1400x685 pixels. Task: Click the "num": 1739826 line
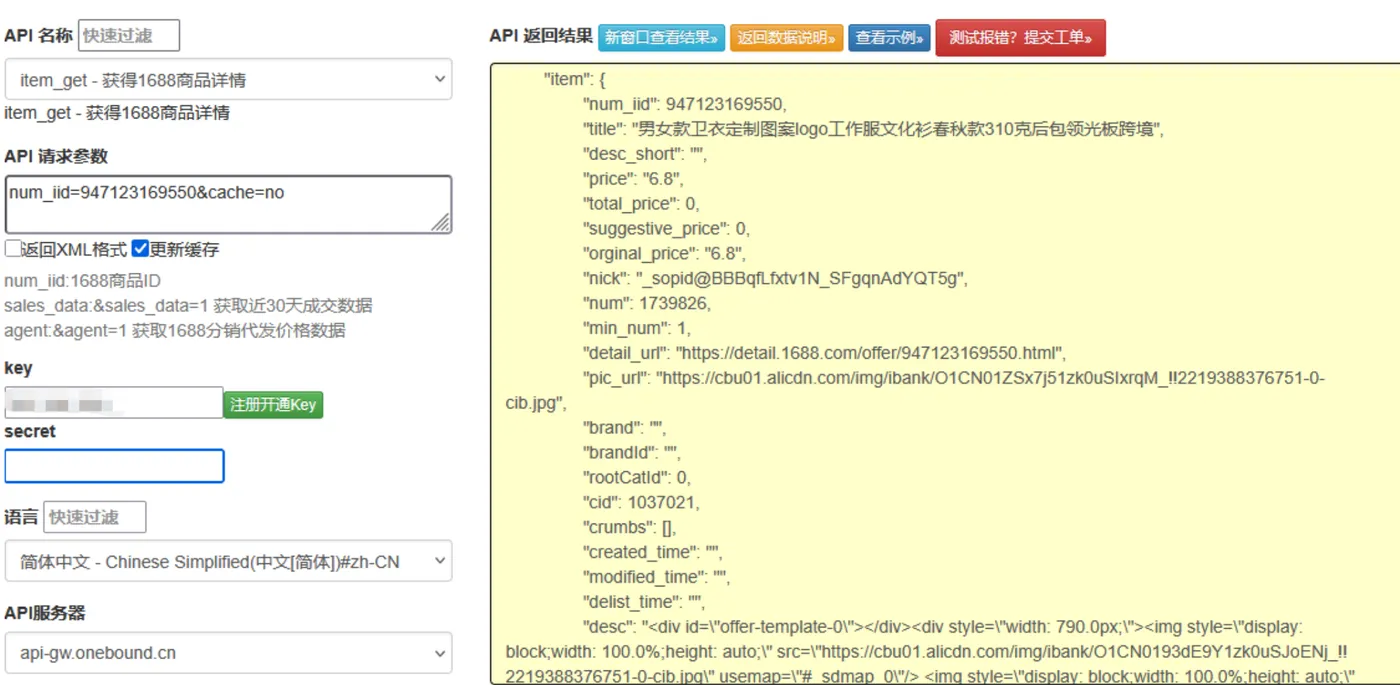(647, 303)
